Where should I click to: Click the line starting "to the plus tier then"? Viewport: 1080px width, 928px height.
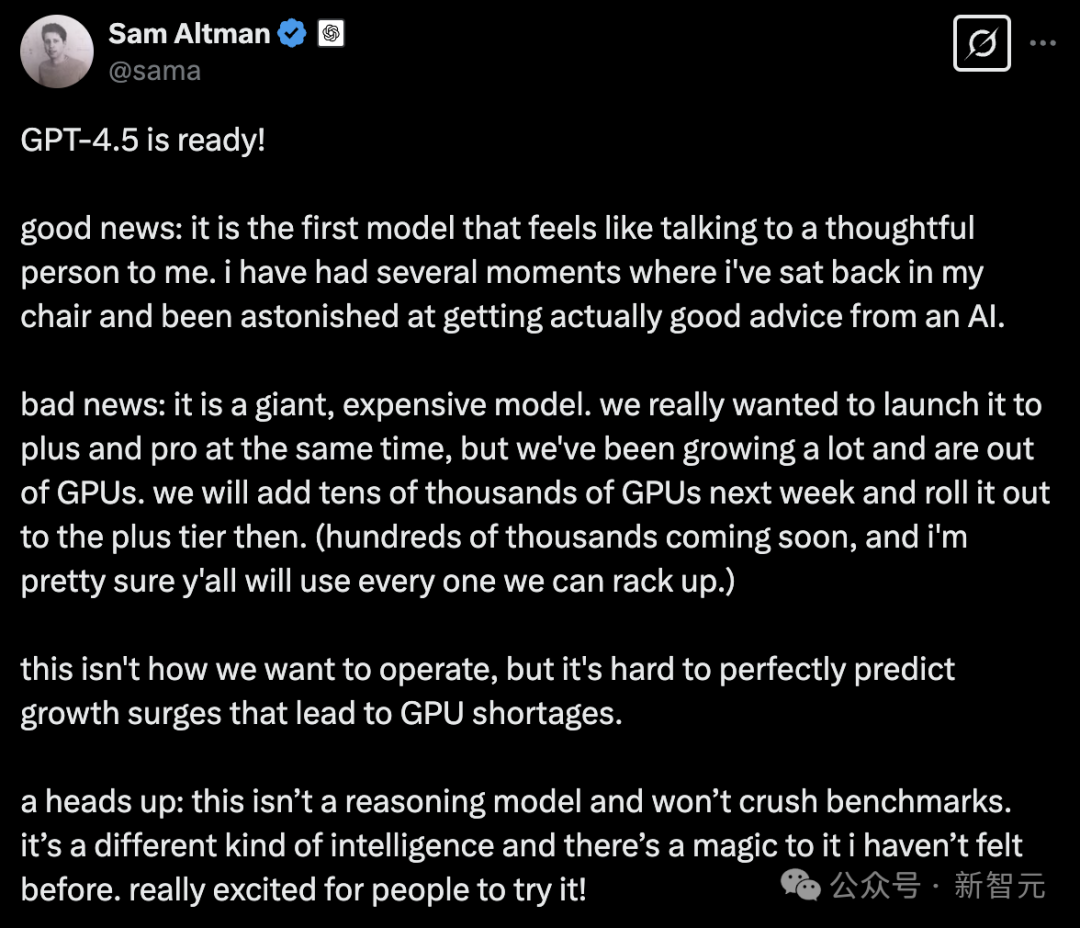pyautogui.click(x=494, y=537)
